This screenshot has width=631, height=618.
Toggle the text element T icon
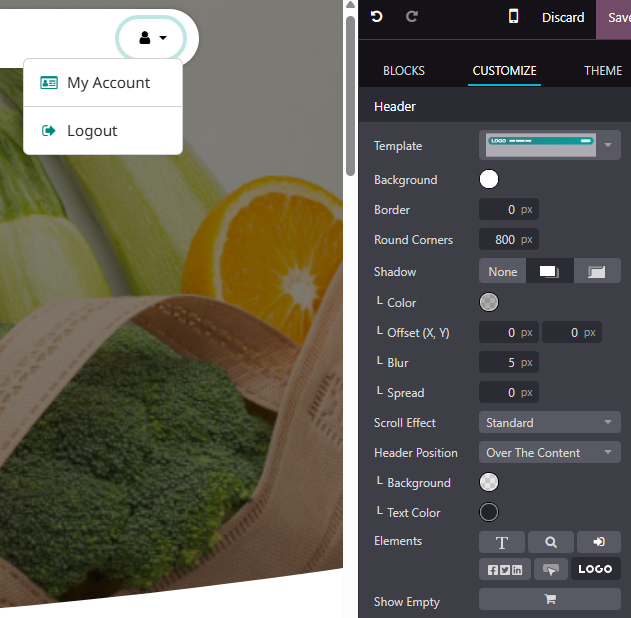pos(501,542)
